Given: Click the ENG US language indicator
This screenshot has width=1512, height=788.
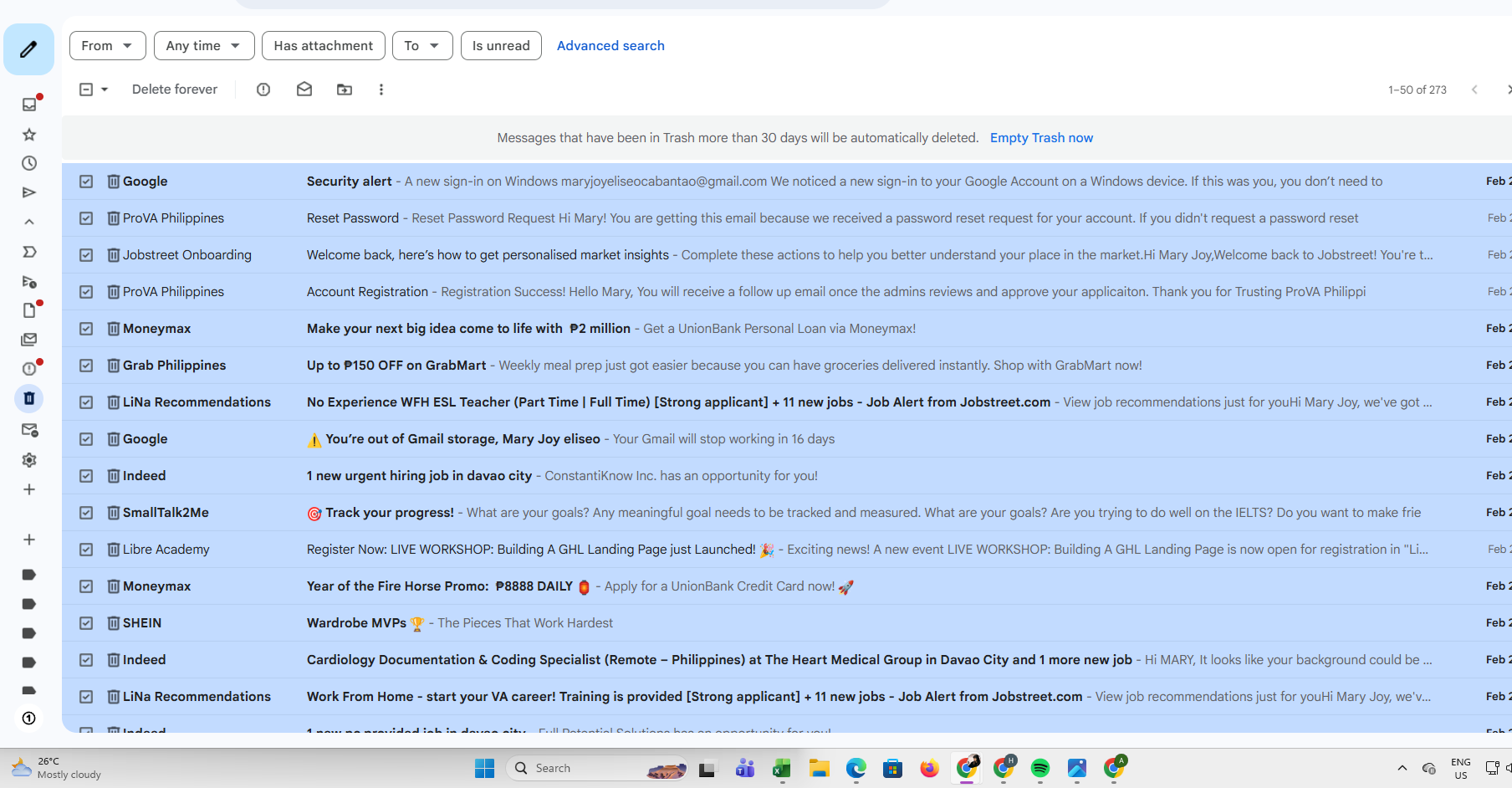Looking at the screenshot, I should (1461, 769).
